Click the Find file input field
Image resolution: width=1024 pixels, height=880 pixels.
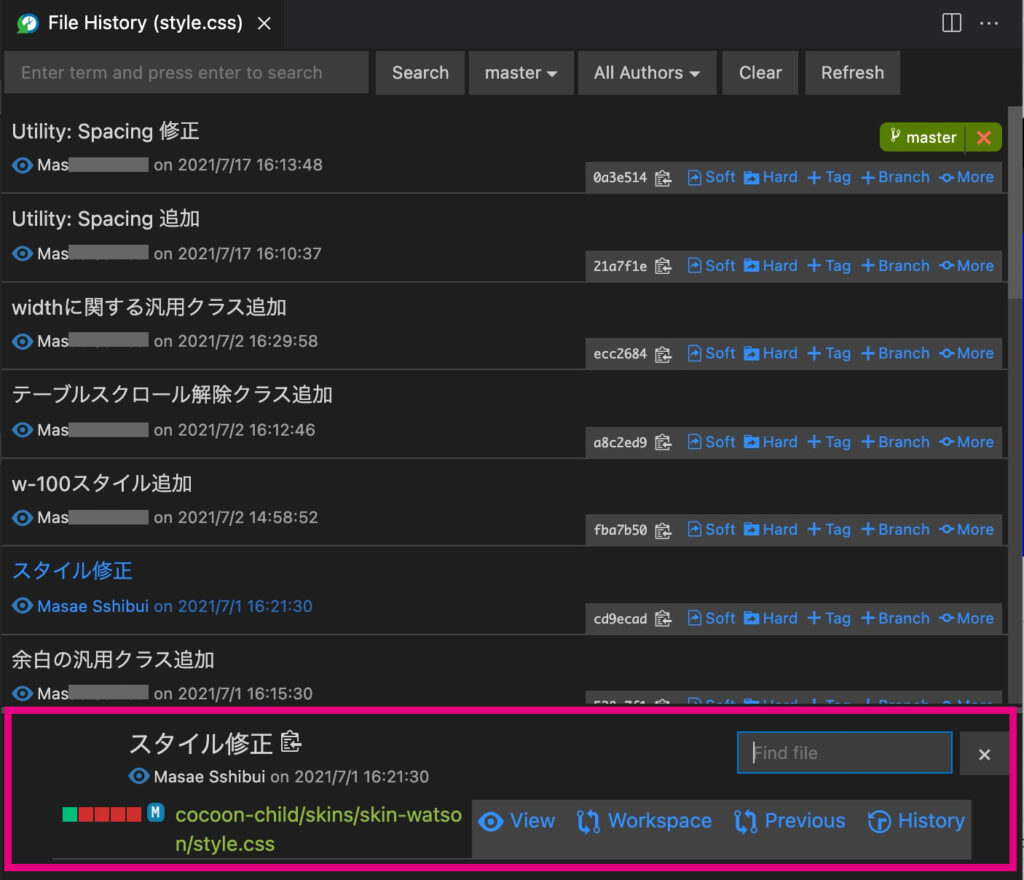(x=844, y=753)
